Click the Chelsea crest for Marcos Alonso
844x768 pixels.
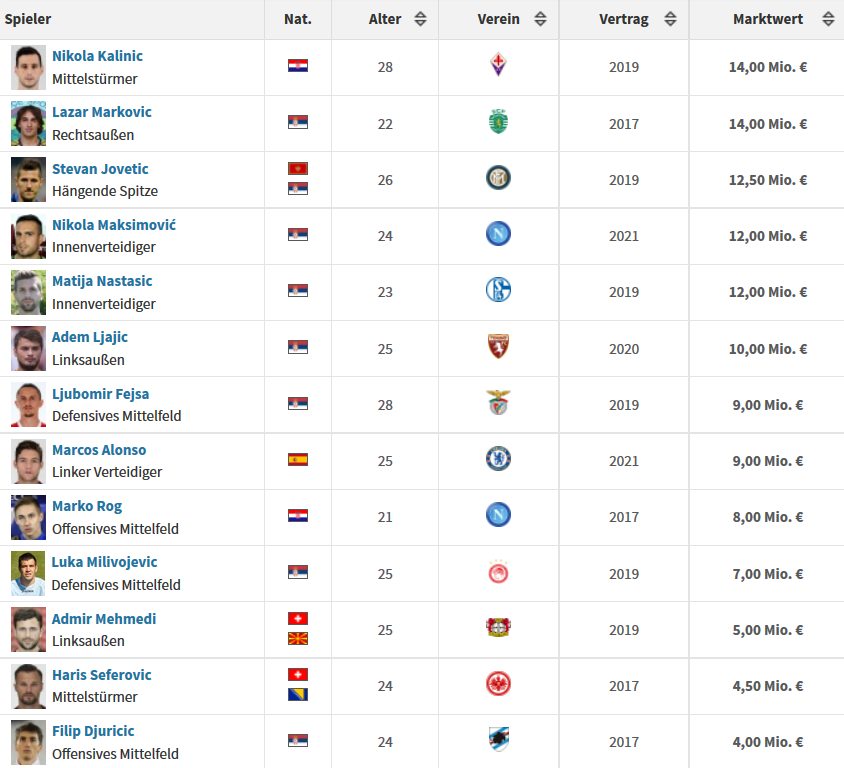tap(498, 460)
